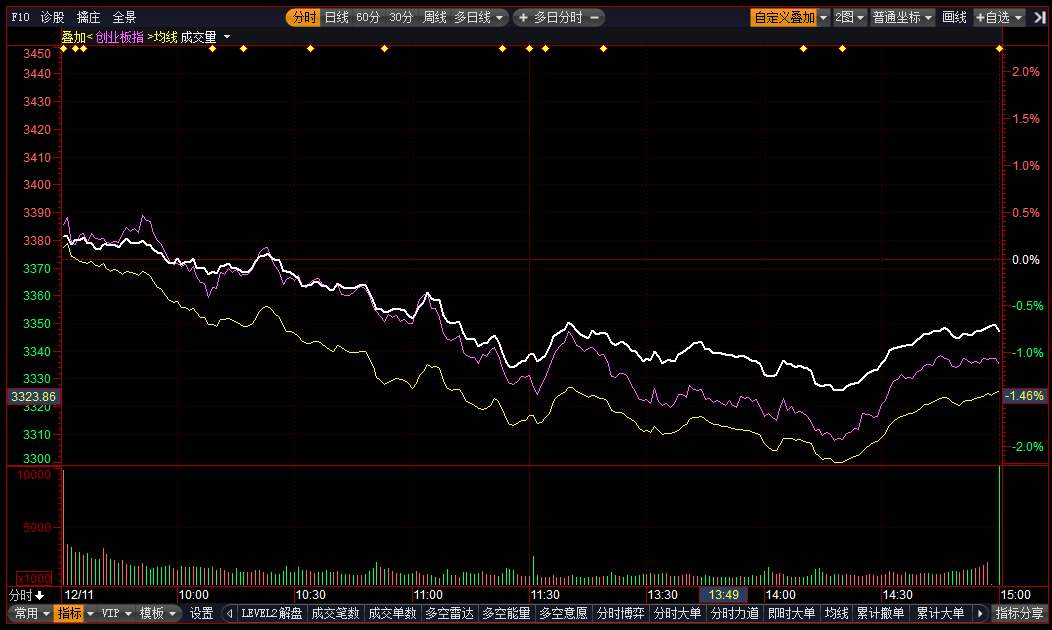Select the 分时力道 indicator tab
Viewport: 1052px width, 630px height.
tap(735, 613)
